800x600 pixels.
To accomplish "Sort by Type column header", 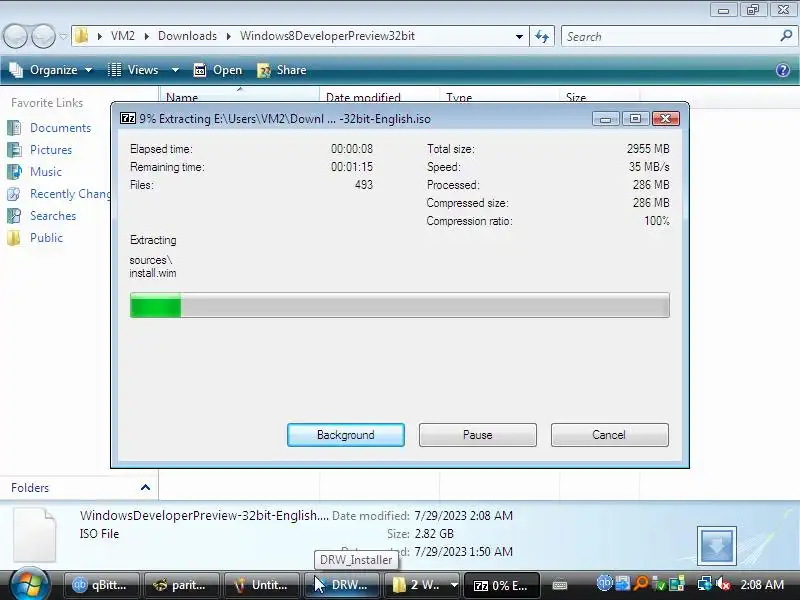I will pyautogui.click(x=499, y=96).
